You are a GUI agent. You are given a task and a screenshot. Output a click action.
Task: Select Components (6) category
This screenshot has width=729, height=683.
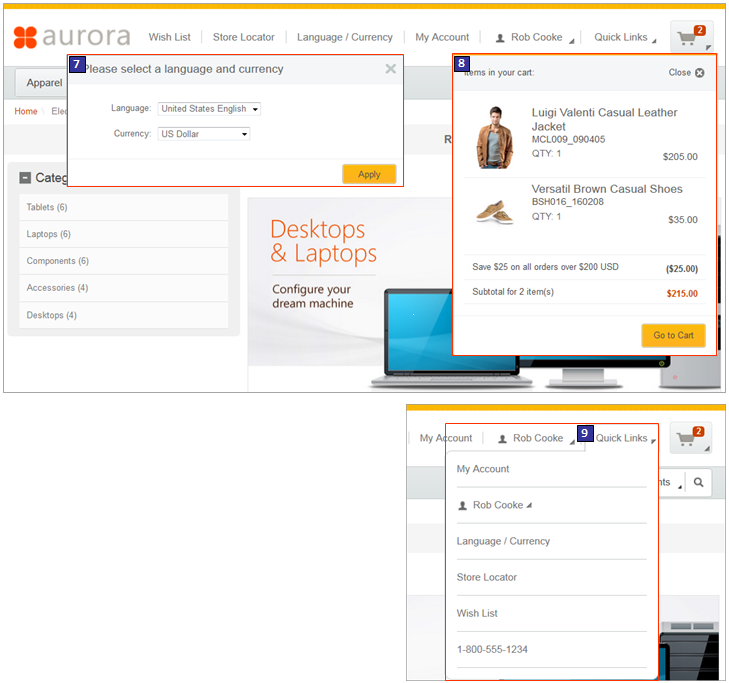(124, 261)
